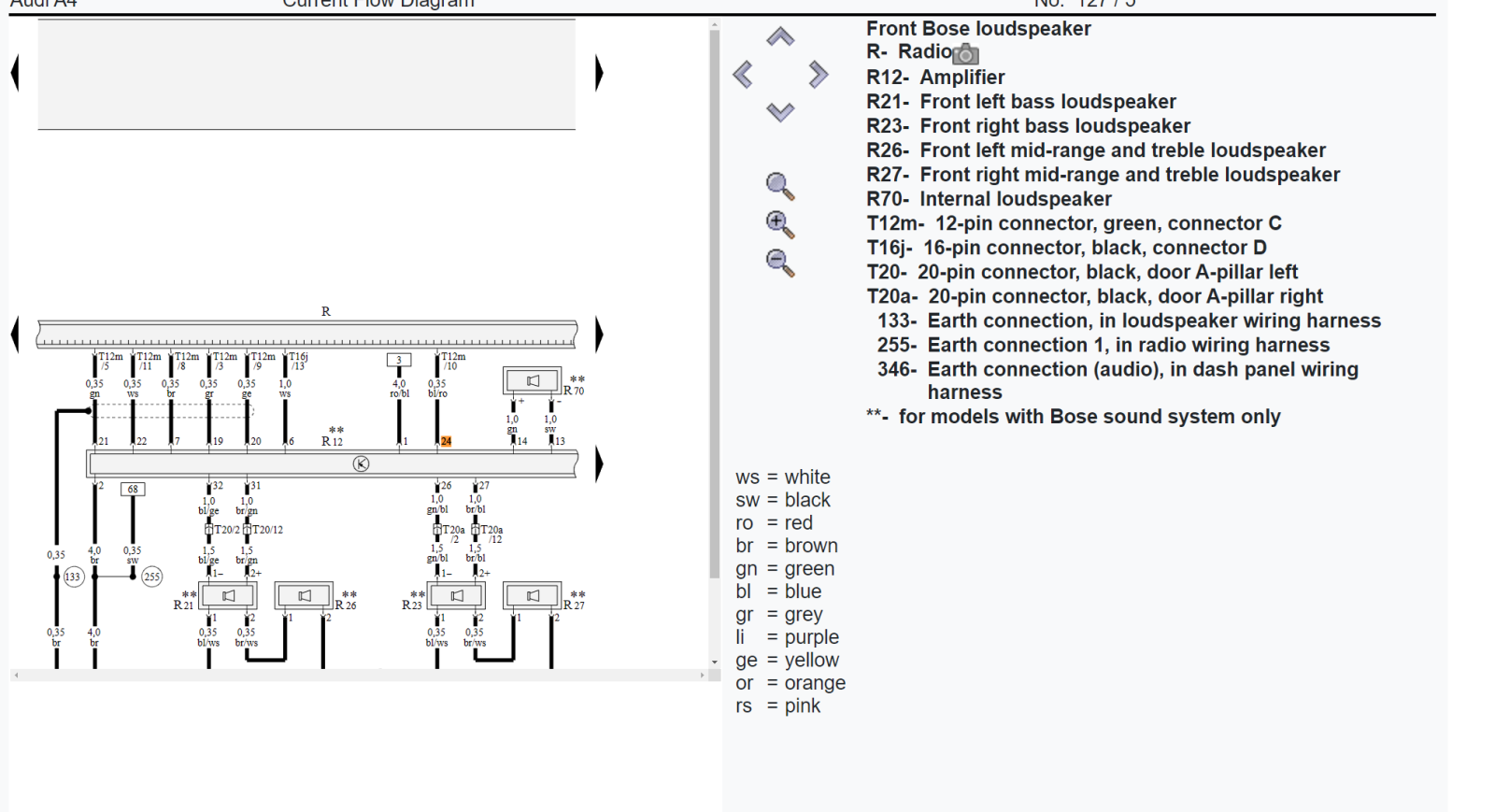Click the 'T16j- 16-pin connector, black' entry

point(1066,248)
